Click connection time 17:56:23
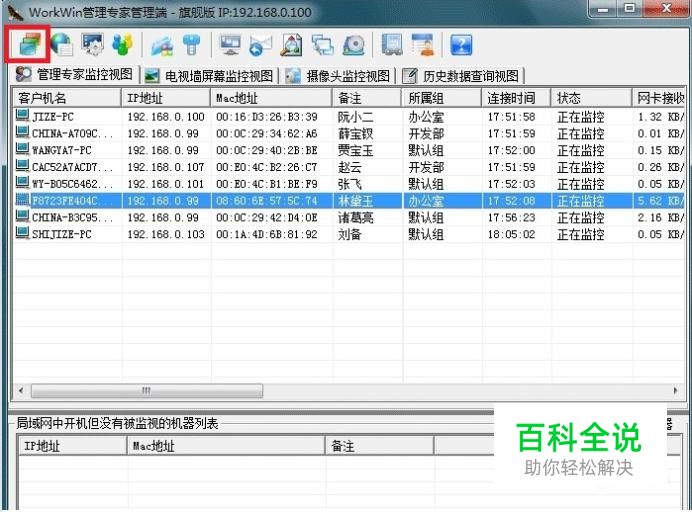 (511, 218)
